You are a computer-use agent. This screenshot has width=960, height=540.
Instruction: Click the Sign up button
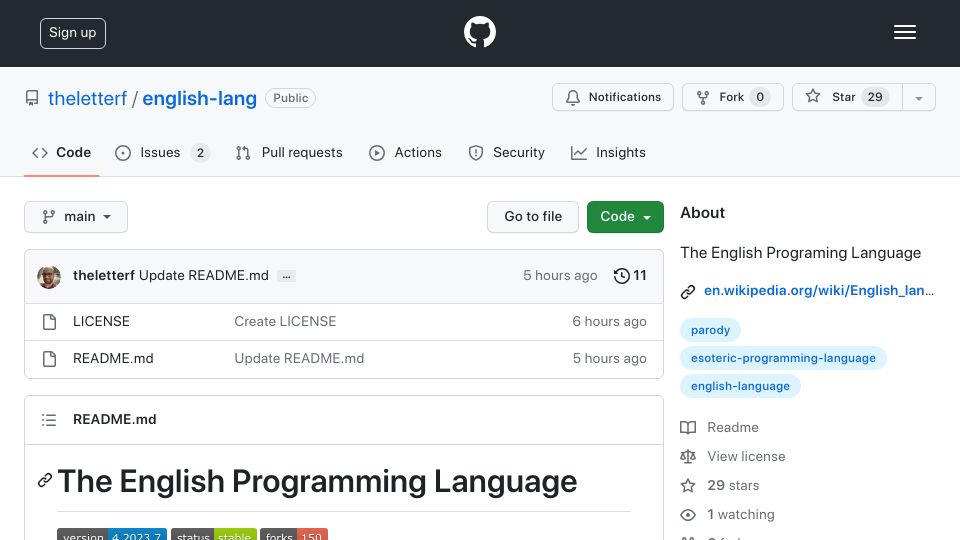[x=73, y=33]
